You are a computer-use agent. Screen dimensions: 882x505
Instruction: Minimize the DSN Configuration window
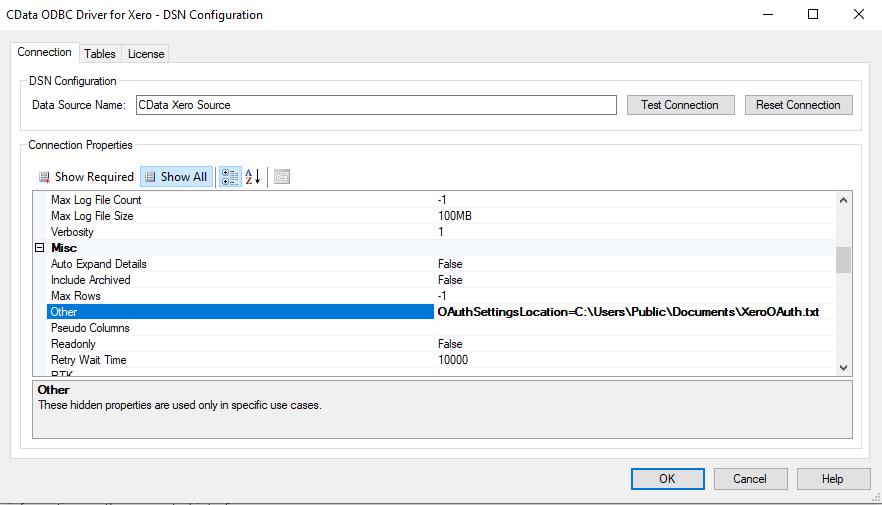pyautogui.click(x=768, y=15)
